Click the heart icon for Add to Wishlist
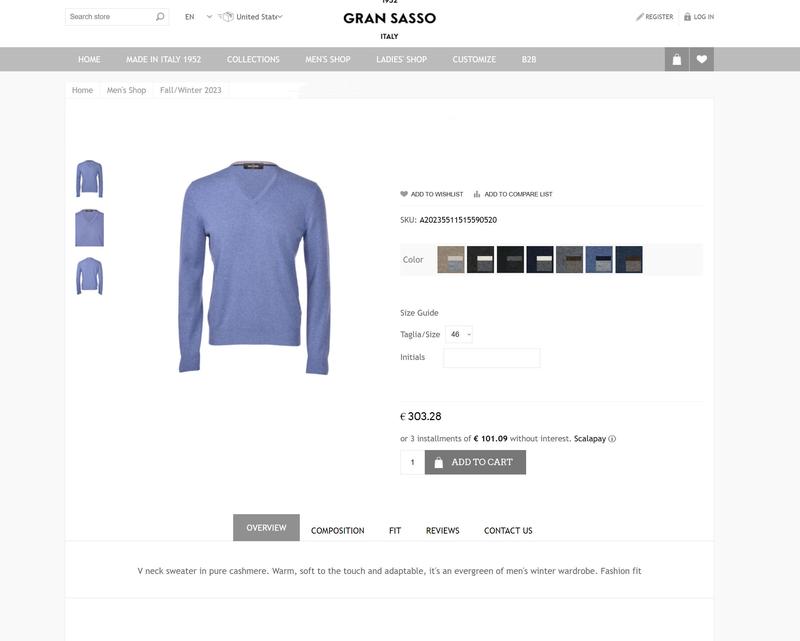This screenshot has height=641, width=800. pos(404,194)
